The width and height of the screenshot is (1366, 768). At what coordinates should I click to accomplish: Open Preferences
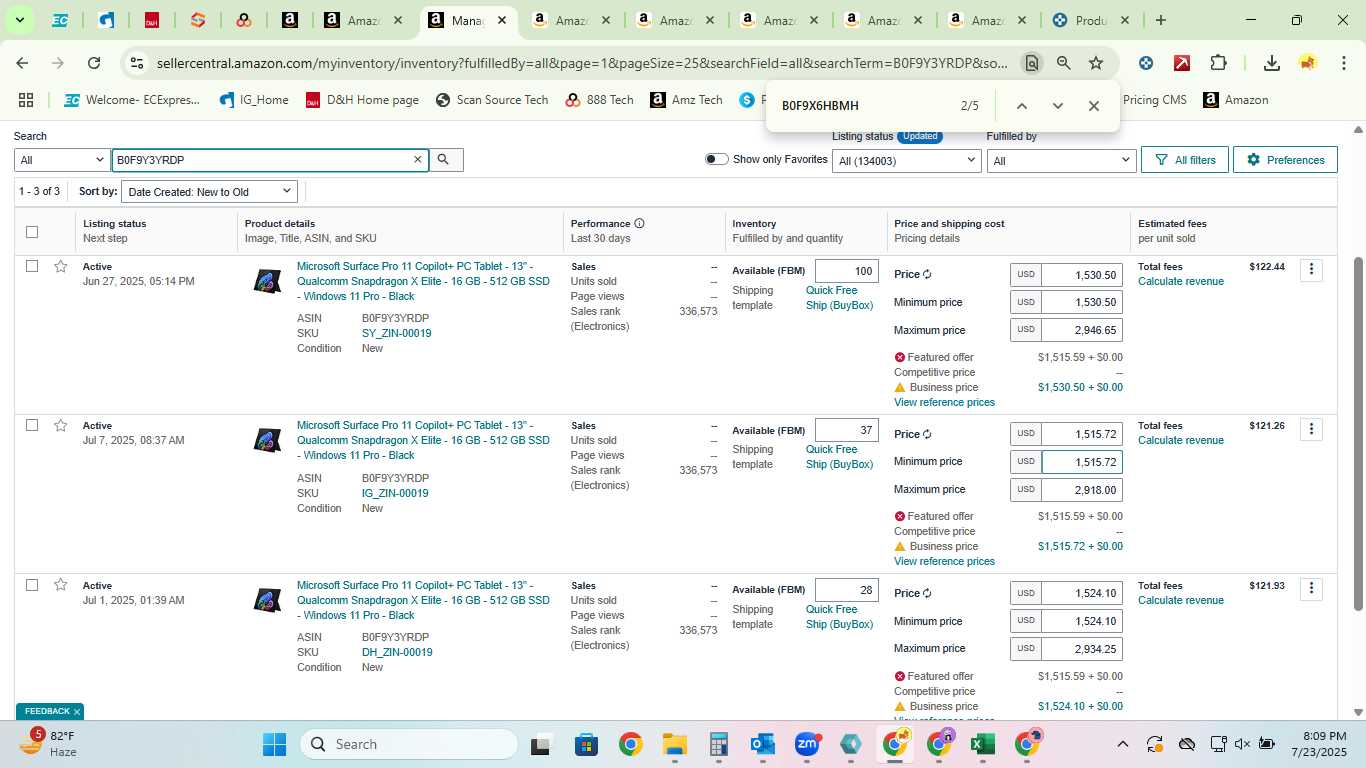coord(1285,160)
